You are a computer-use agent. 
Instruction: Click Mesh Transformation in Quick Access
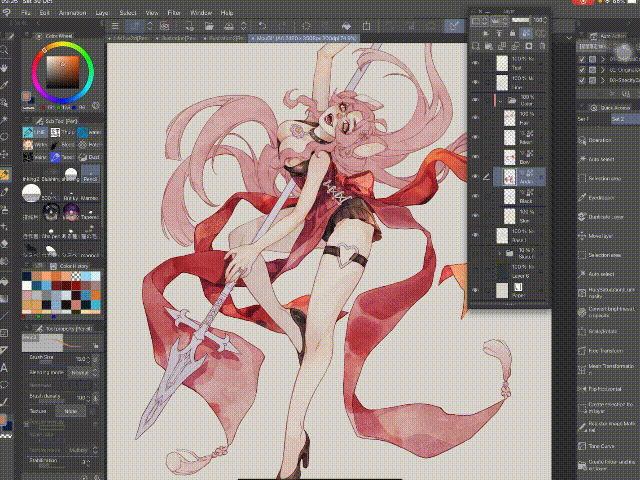(x=607, y=368)
